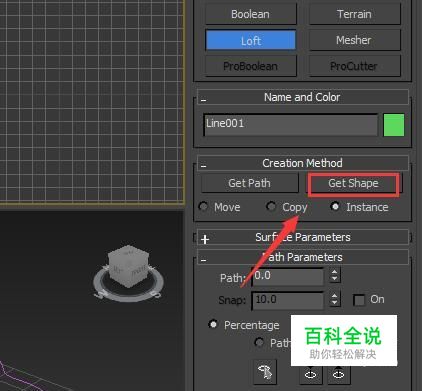Screen dimensions: 422x391
Task: Click the ViewCube in the viewport
Action: coord(128,266)
